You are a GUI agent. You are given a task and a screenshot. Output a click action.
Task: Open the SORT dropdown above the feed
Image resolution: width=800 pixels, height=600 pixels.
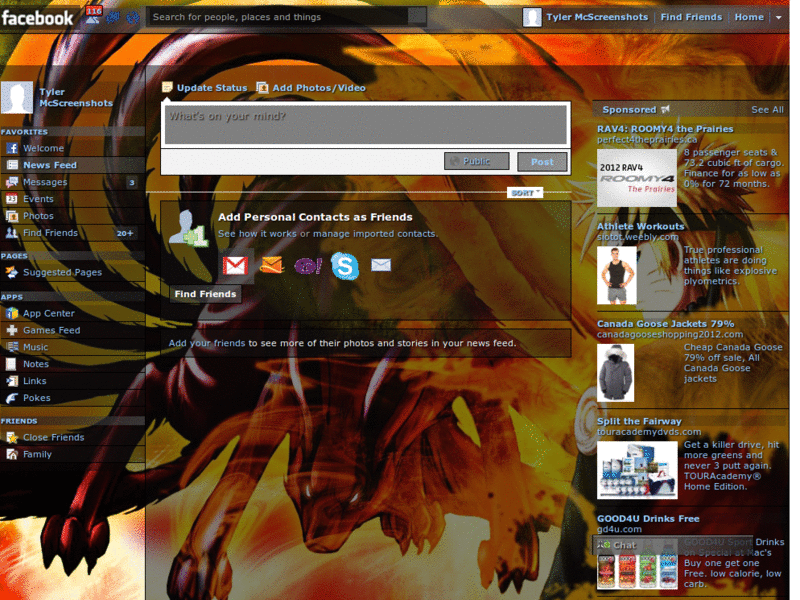(x=524, y=191)
